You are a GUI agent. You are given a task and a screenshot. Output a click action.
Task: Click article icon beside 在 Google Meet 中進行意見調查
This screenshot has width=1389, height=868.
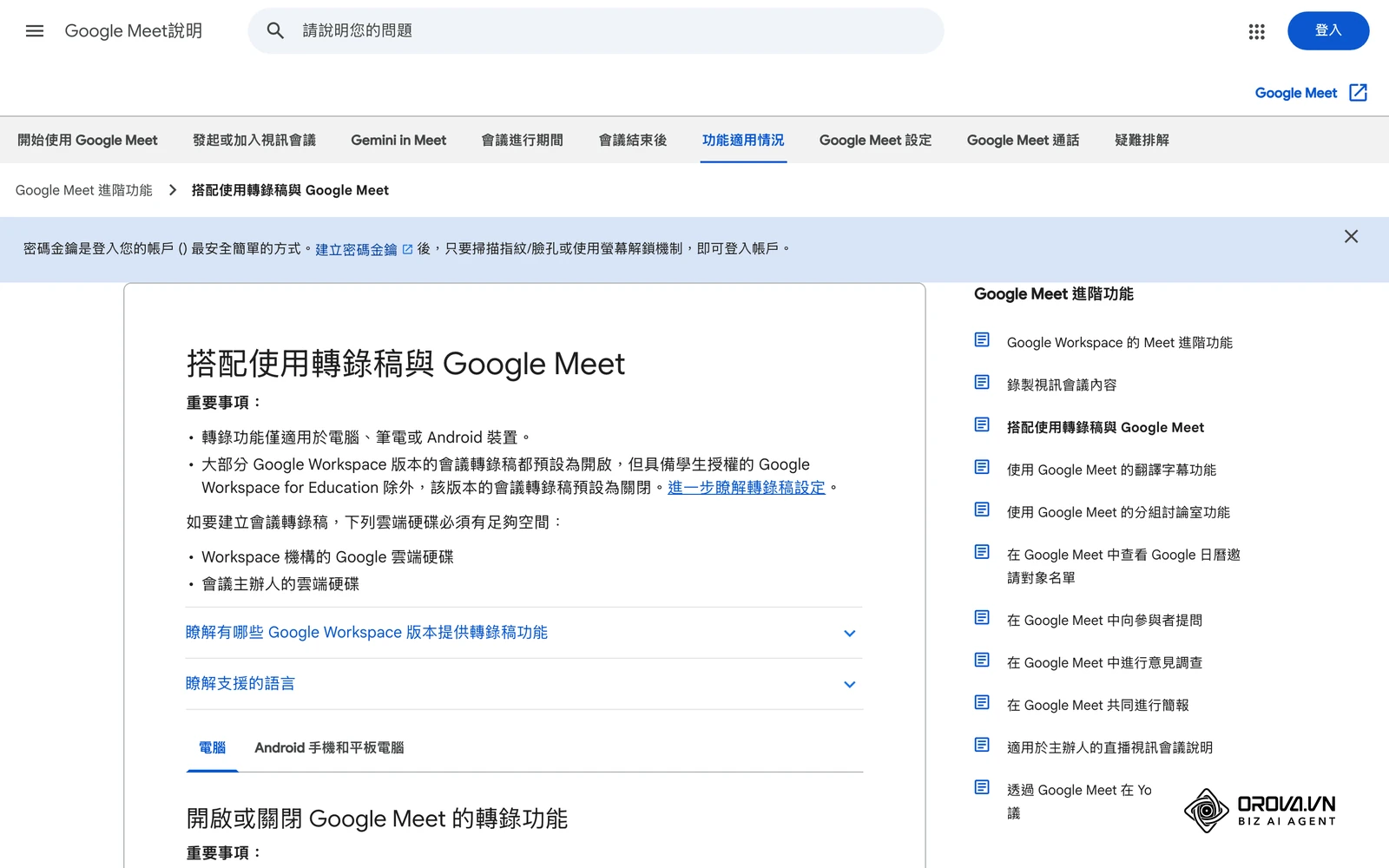[982, 661]
